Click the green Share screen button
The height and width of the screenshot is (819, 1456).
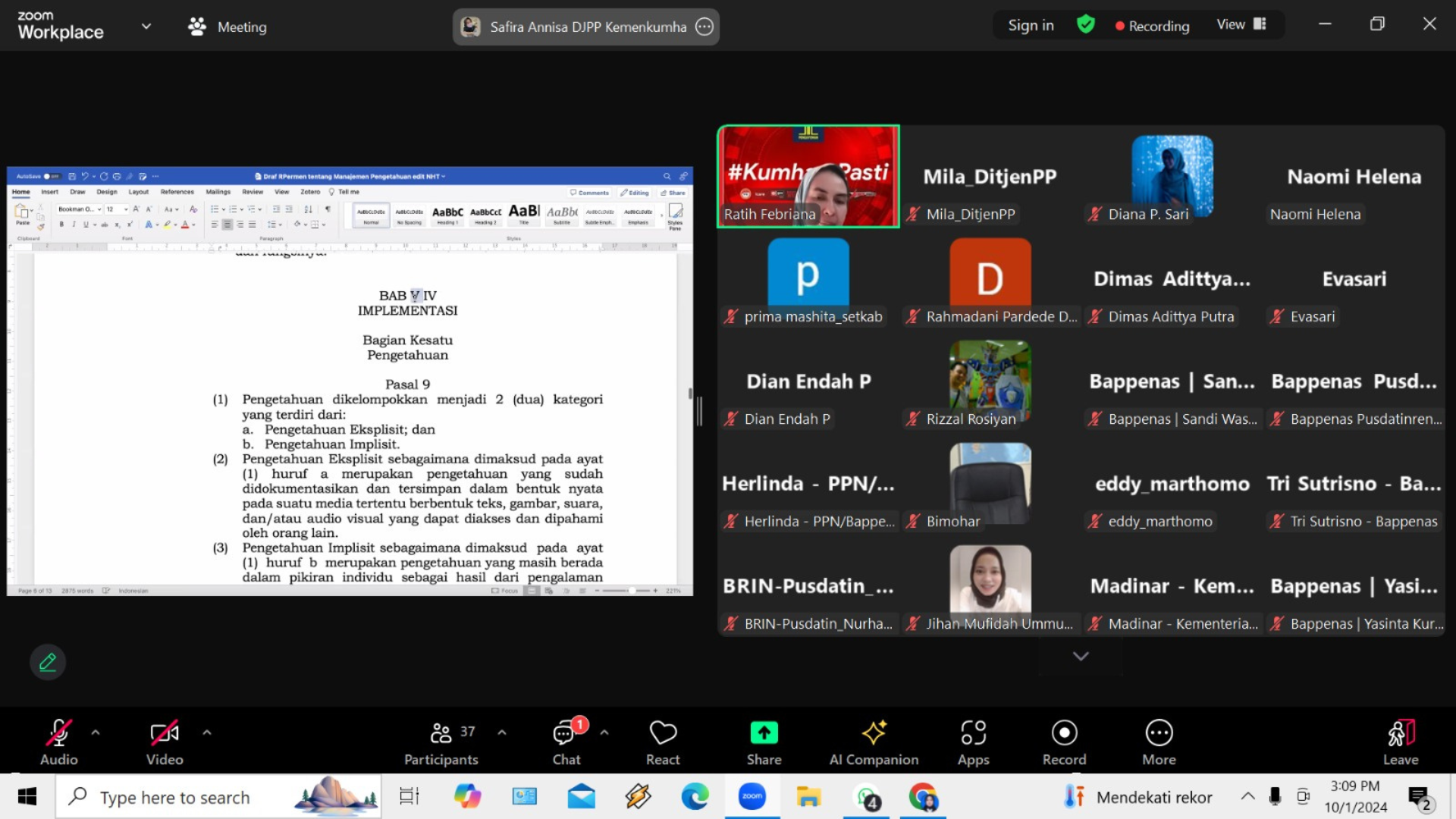pos(764,742)
